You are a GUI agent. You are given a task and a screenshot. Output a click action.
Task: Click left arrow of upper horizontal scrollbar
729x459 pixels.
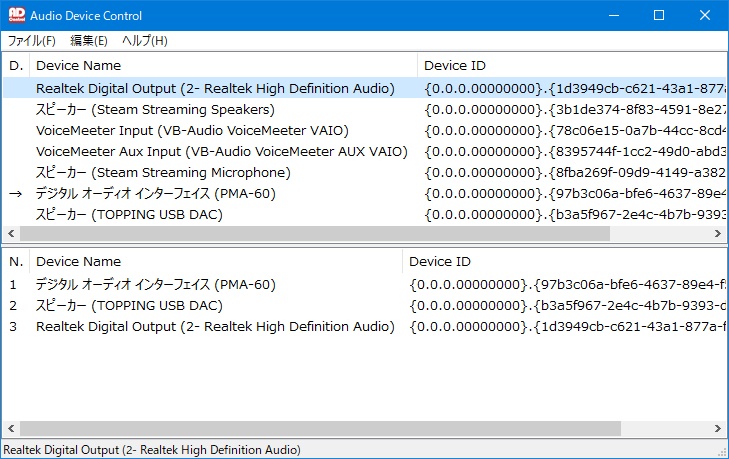[x=11, y=233]
